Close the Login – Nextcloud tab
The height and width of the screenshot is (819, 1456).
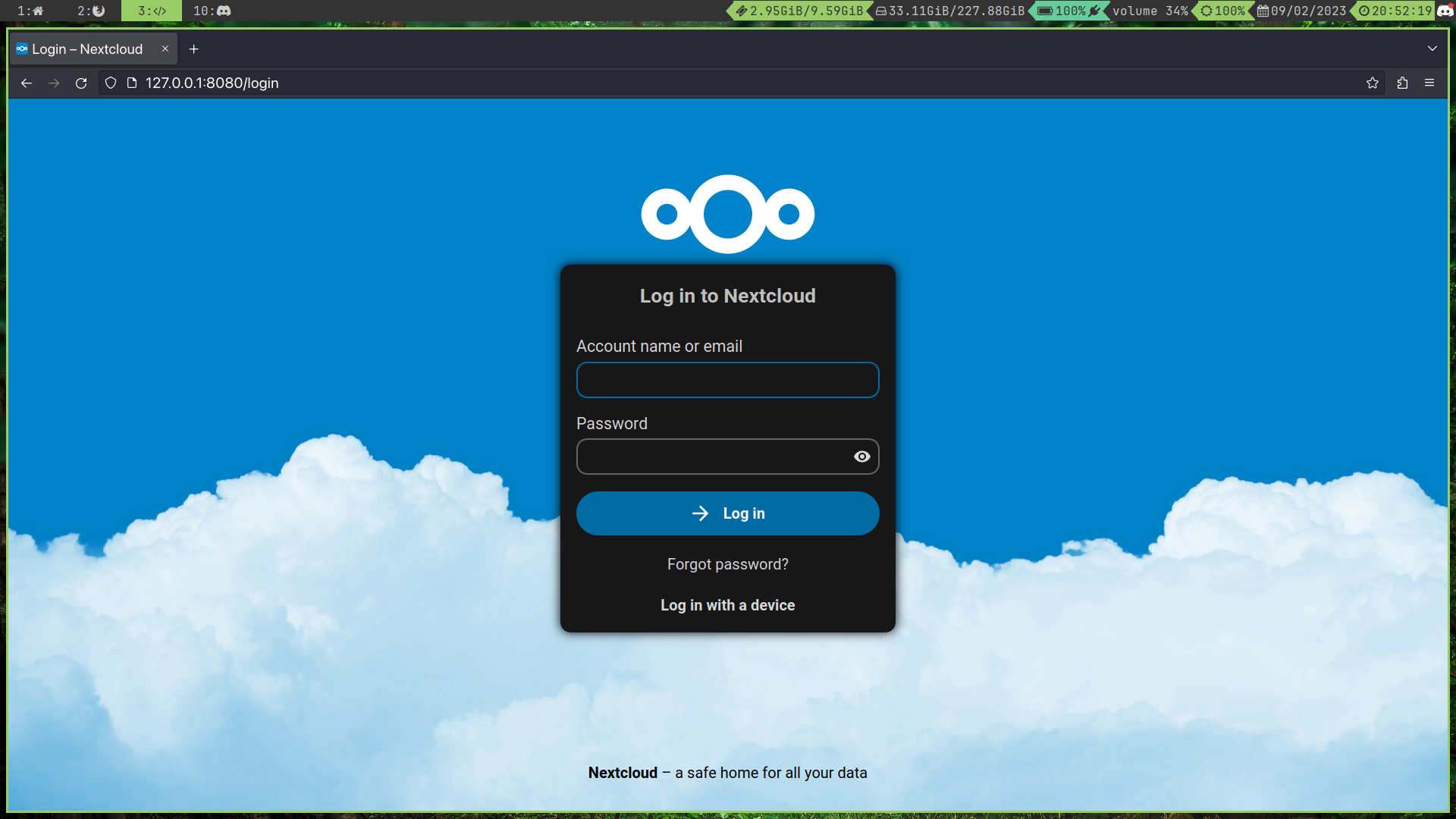[165, 49]
